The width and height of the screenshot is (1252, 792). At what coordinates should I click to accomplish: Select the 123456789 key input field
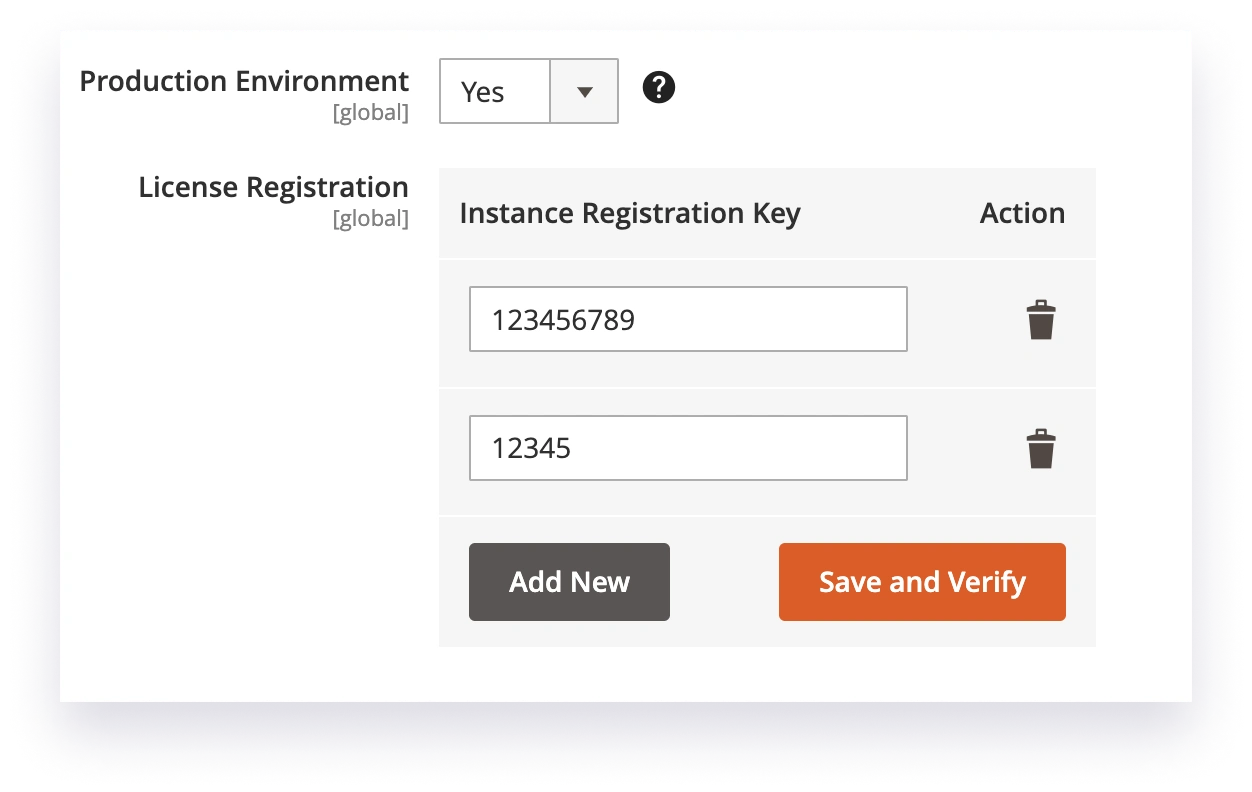[688, 319]
